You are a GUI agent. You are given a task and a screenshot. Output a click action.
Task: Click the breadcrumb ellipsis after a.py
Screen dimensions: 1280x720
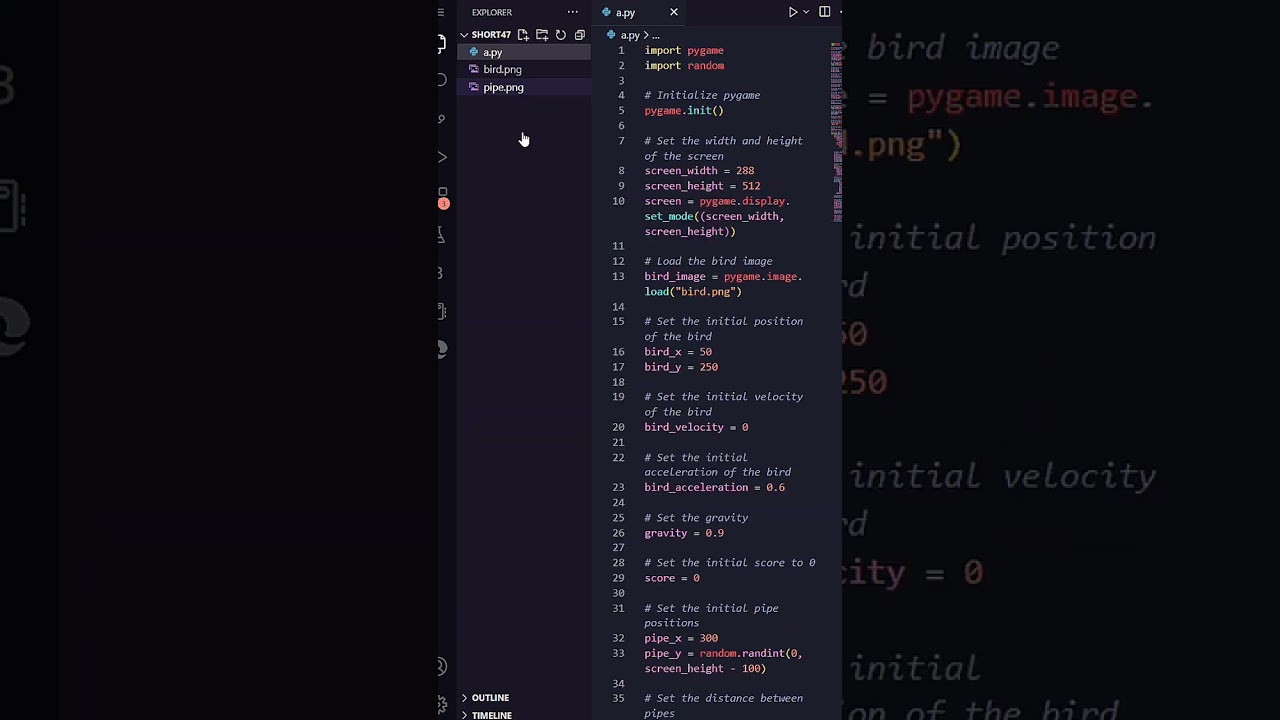(x=656, y=35)
